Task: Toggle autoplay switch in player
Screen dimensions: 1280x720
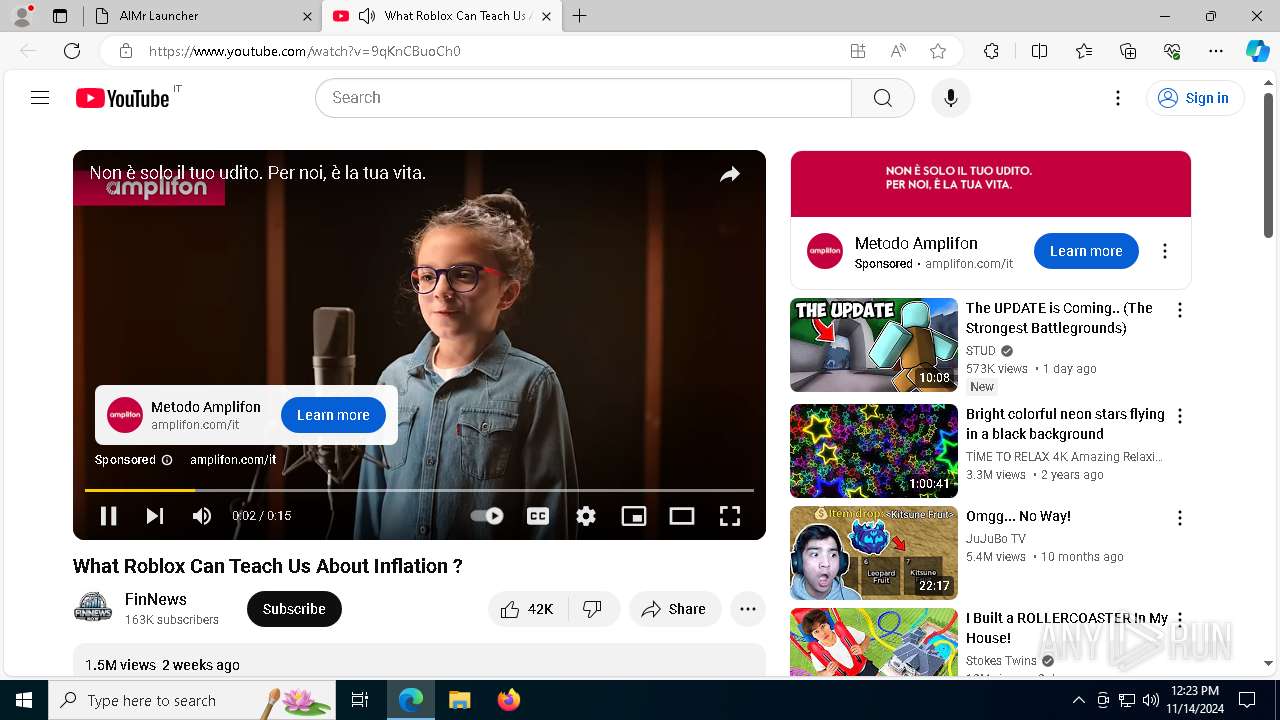Action: coord(487,516)
